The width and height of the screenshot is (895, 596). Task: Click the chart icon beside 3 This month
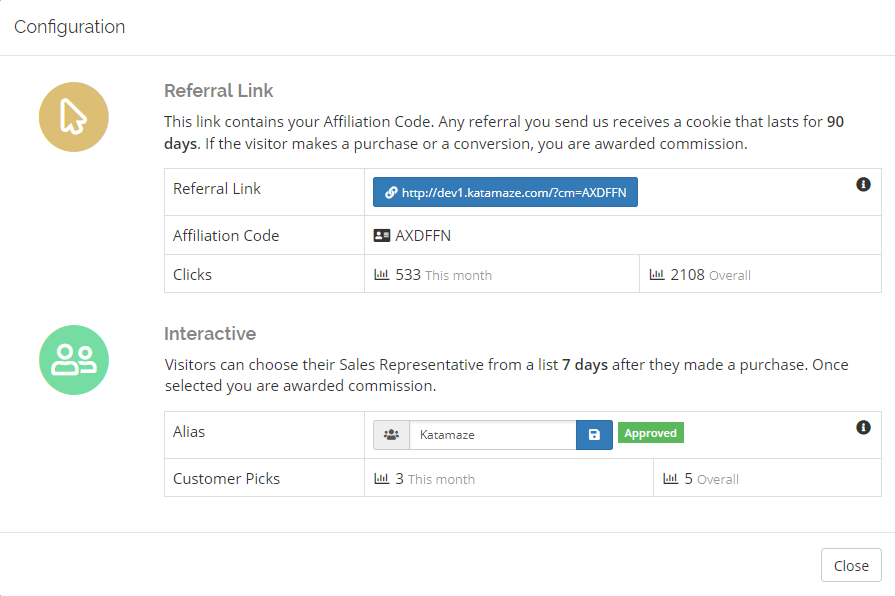[381, 478]
